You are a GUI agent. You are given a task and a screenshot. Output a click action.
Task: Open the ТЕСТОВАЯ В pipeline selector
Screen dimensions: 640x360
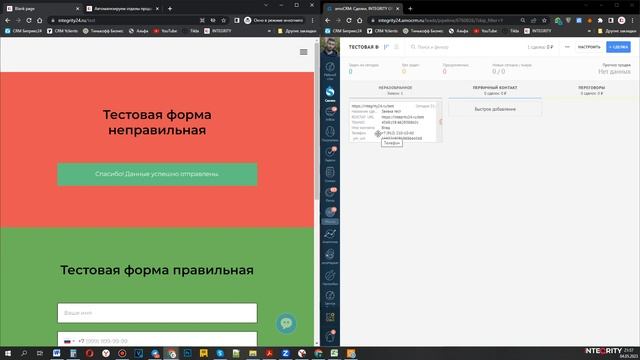tap(363, 47)
